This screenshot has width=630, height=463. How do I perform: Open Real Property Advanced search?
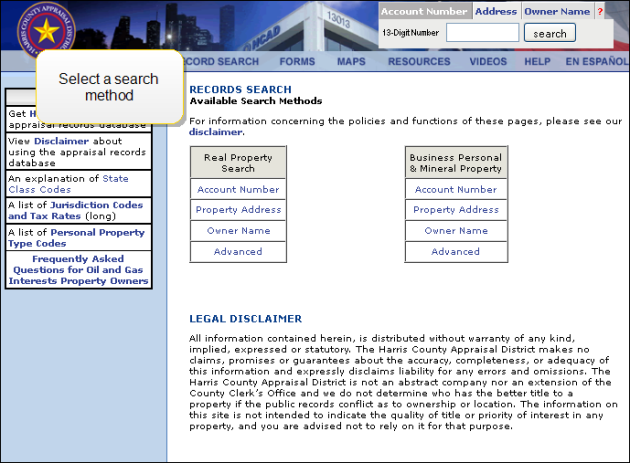[x=238, y=252]
